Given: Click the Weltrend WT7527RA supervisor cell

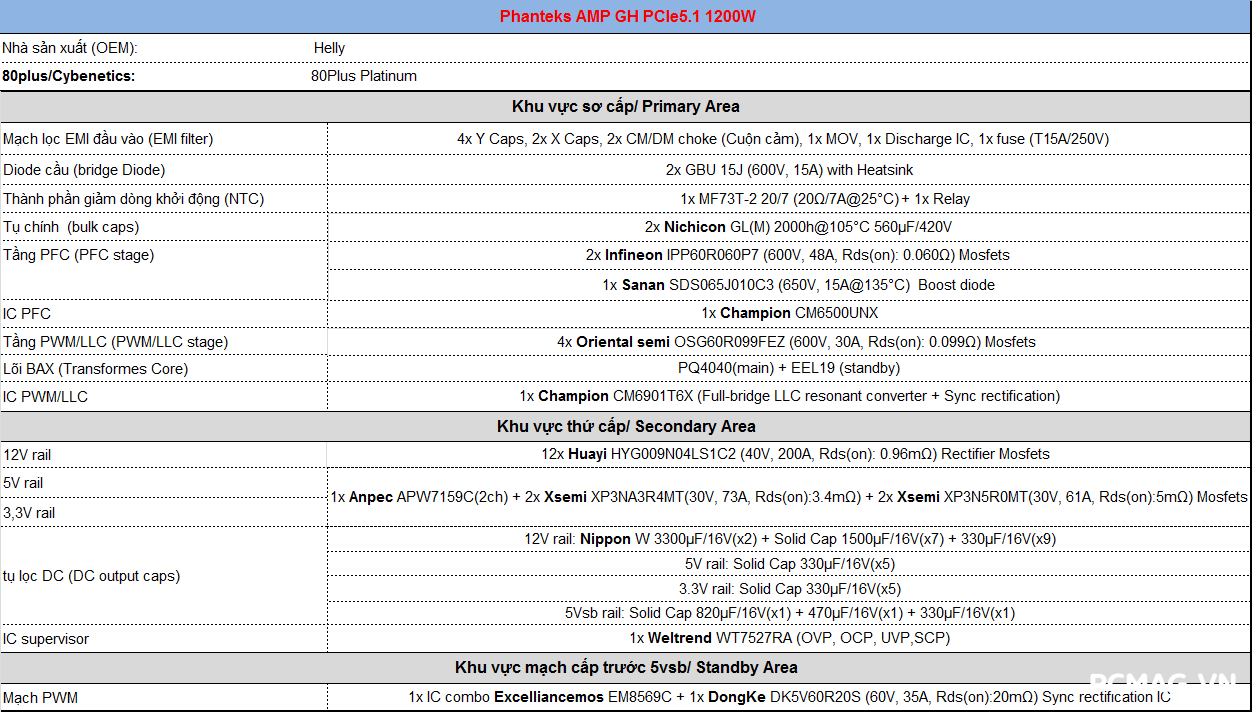Looking at the screenshot, I should coord(788,638).
